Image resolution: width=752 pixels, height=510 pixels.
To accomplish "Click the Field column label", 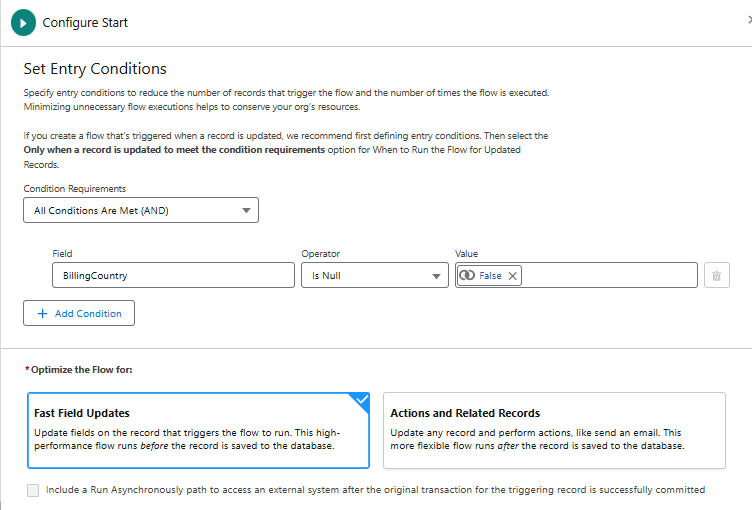I will (62, 253).
